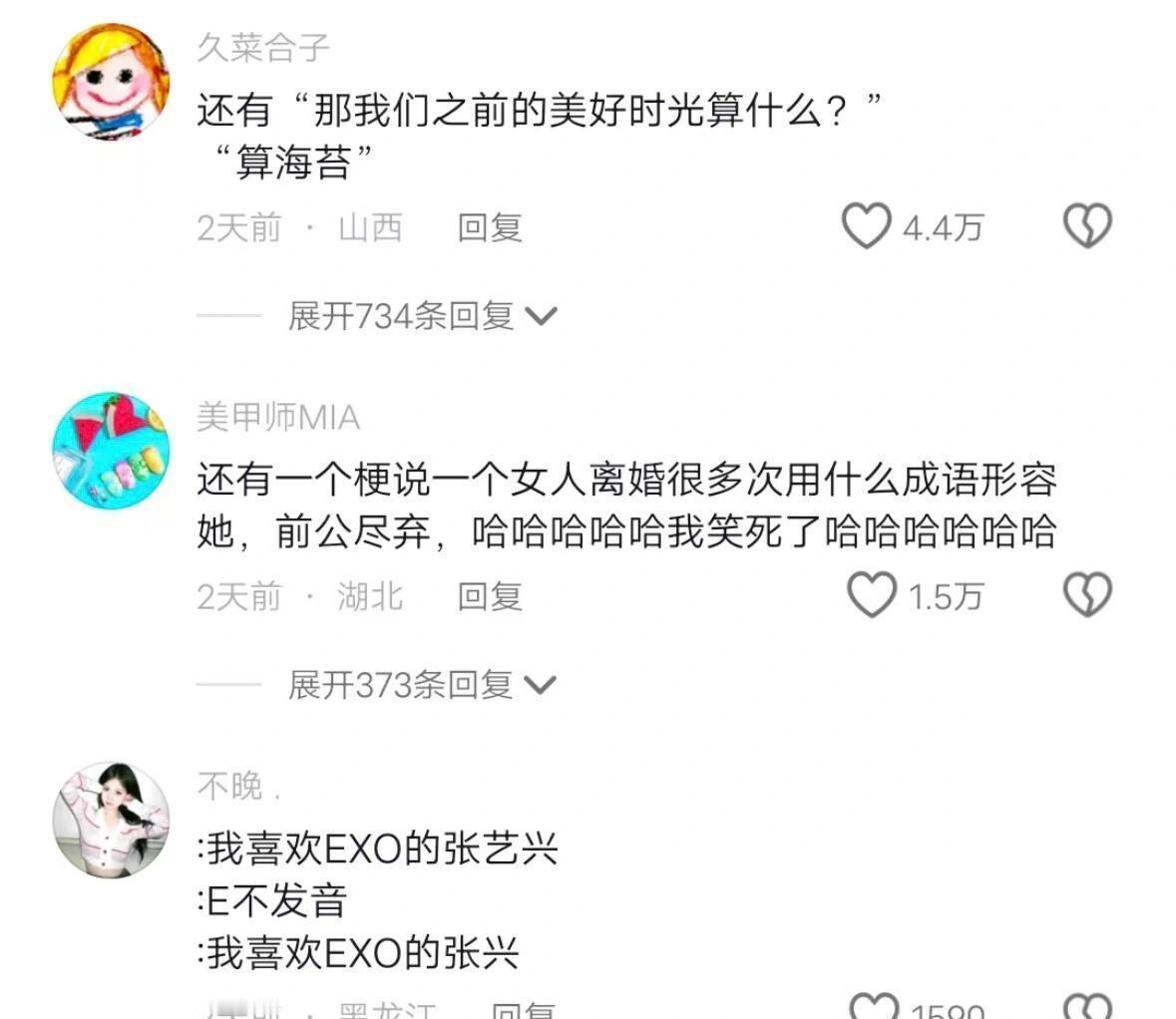Click chevron next to 734条回复

click(x=541, y=316)
